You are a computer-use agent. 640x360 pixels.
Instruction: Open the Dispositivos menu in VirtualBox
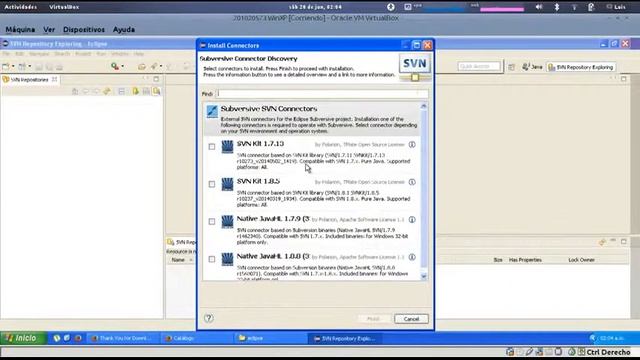(x=84, y=29)
